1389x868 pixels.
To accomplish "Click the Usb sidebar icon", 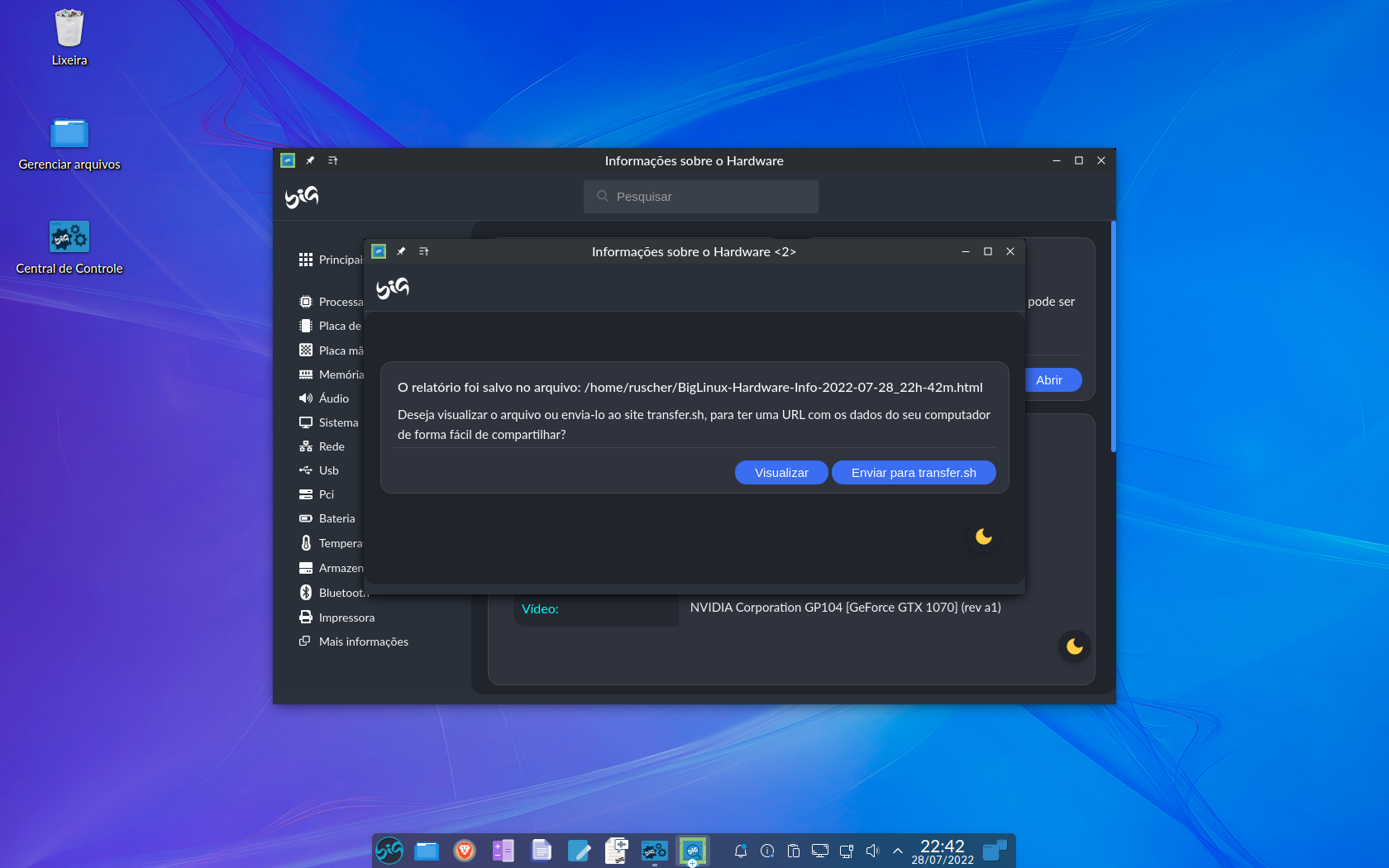I will point(306,470).
